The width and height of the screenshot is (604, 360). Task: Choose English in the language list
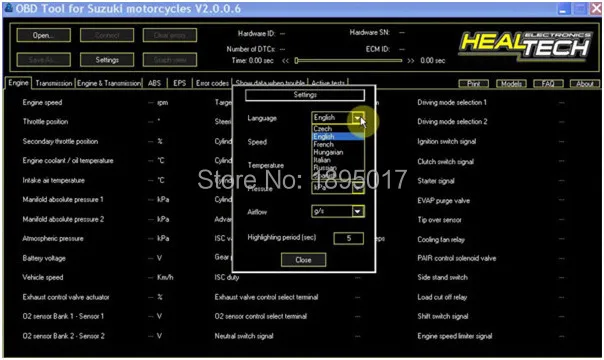(337, 137)
